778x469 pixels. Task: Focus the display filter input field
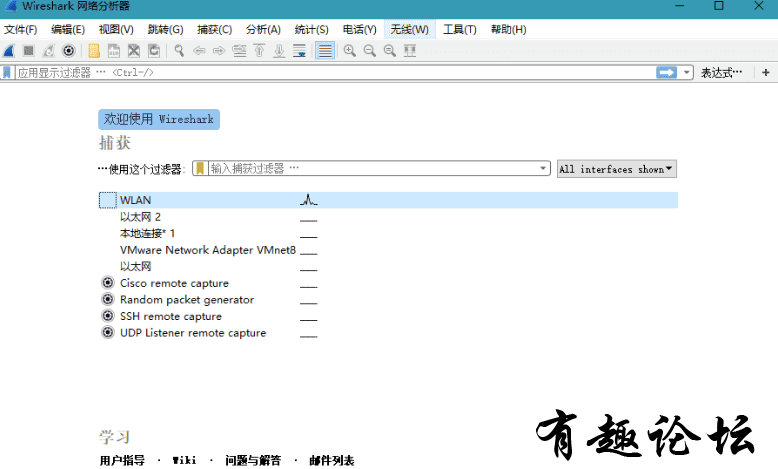click(335, 72)
